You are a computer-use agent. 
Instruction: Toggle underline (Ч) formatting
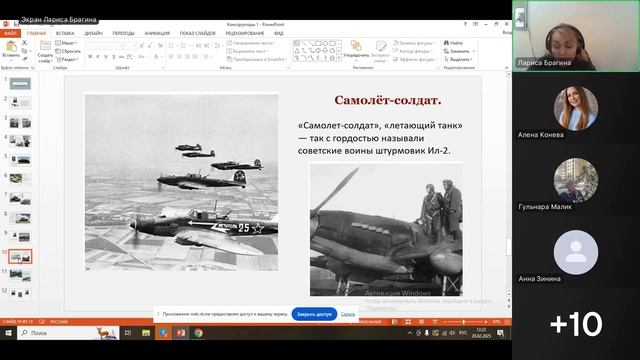(106, 57)
